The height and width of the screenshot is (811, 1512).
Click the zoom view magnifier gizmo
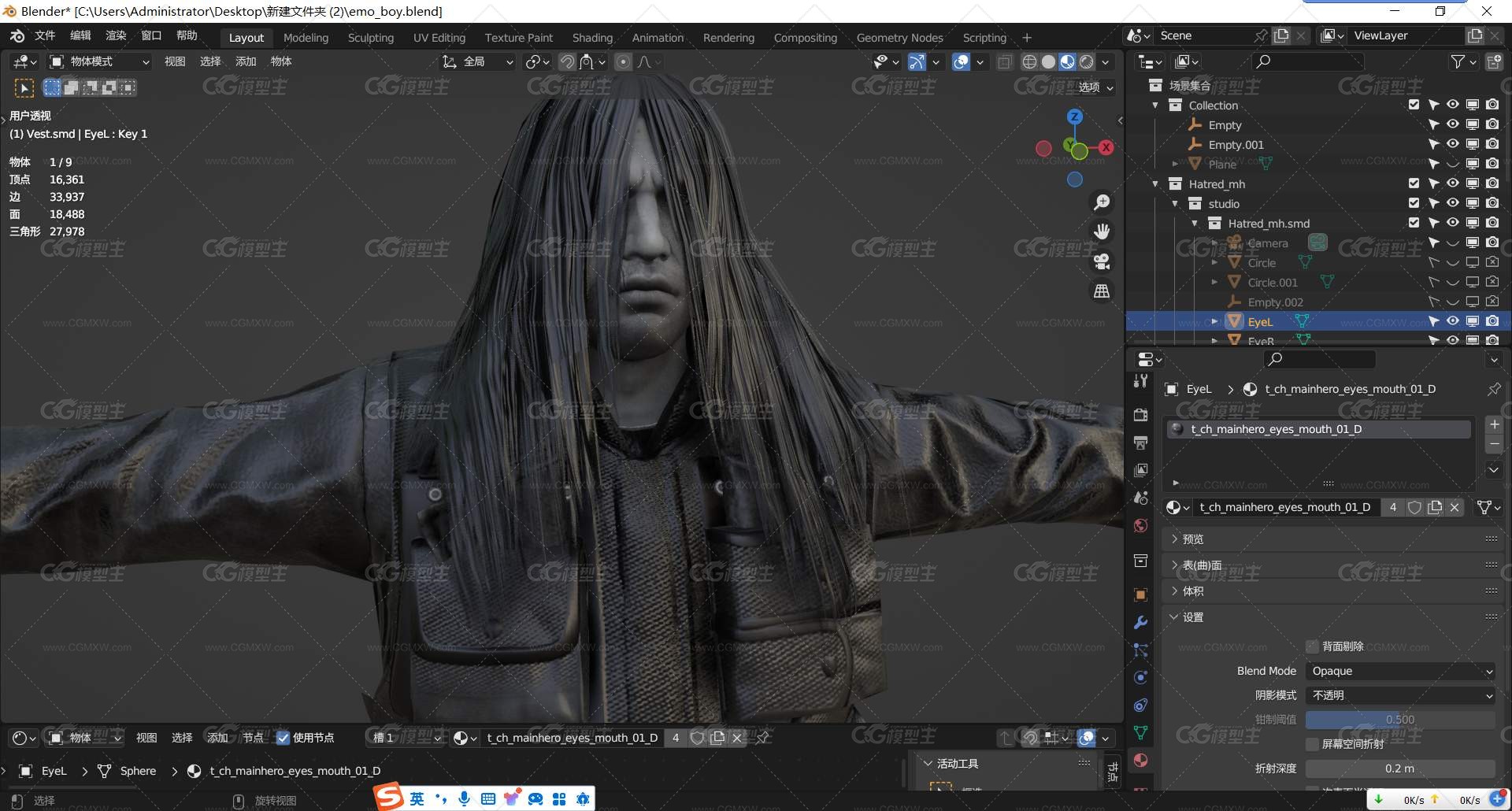(x=1102, y=202)
